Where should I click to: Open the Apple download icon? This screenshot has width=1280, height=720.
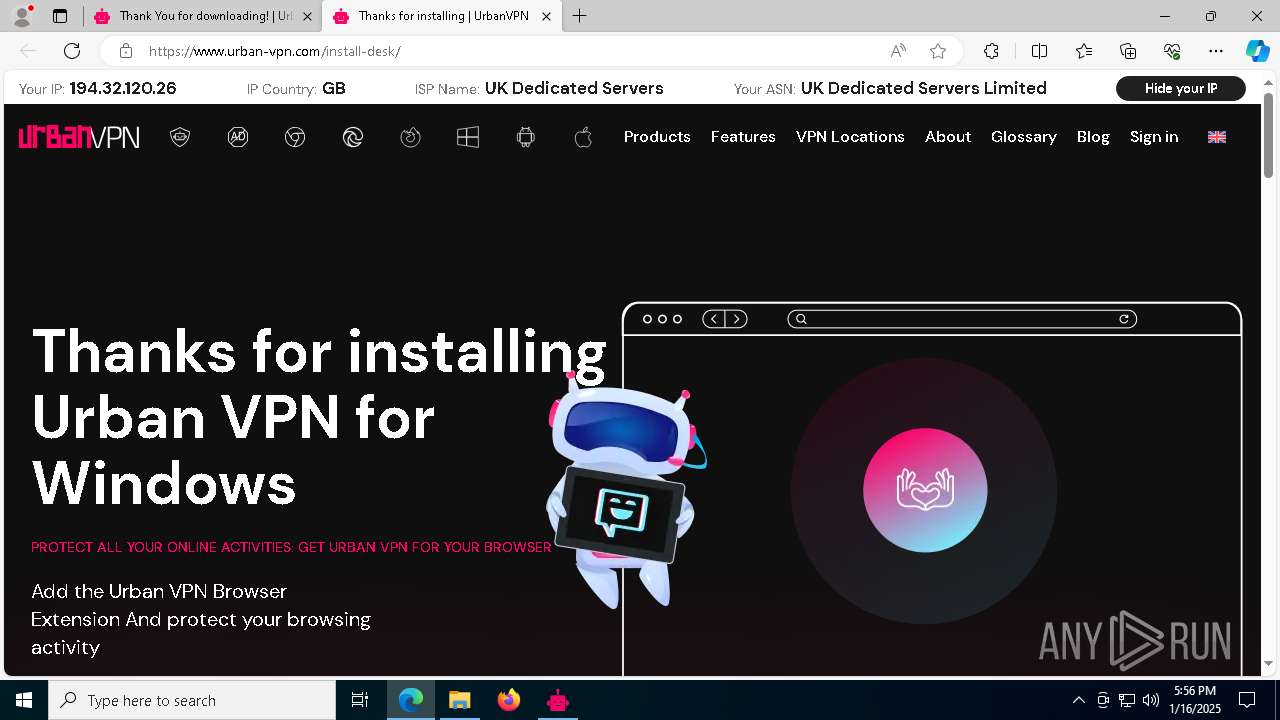pyautogui.click(x=584, y=137)
